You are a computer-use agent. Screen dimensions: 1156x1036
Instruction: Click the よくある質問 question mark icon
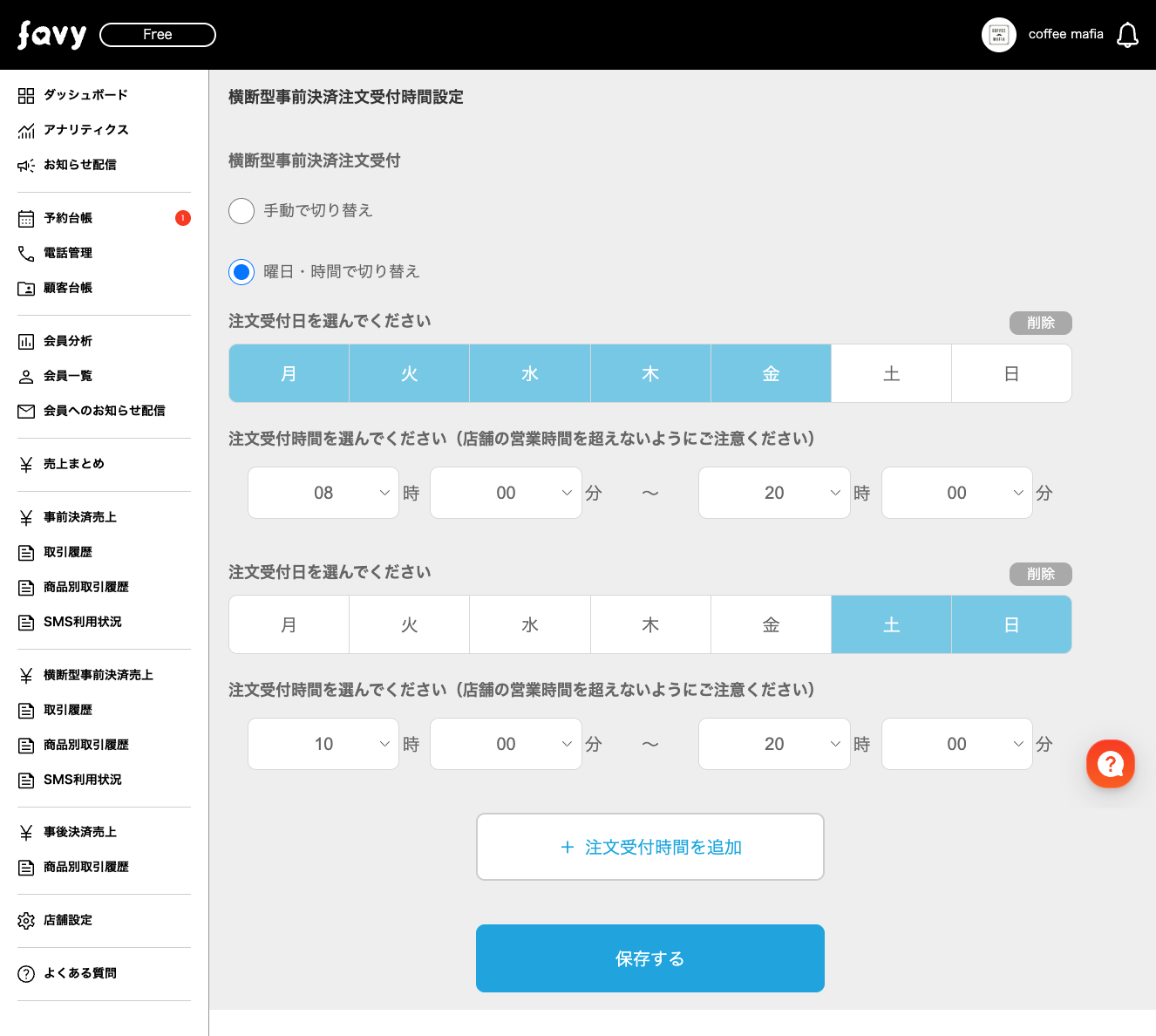click(26, 973)
